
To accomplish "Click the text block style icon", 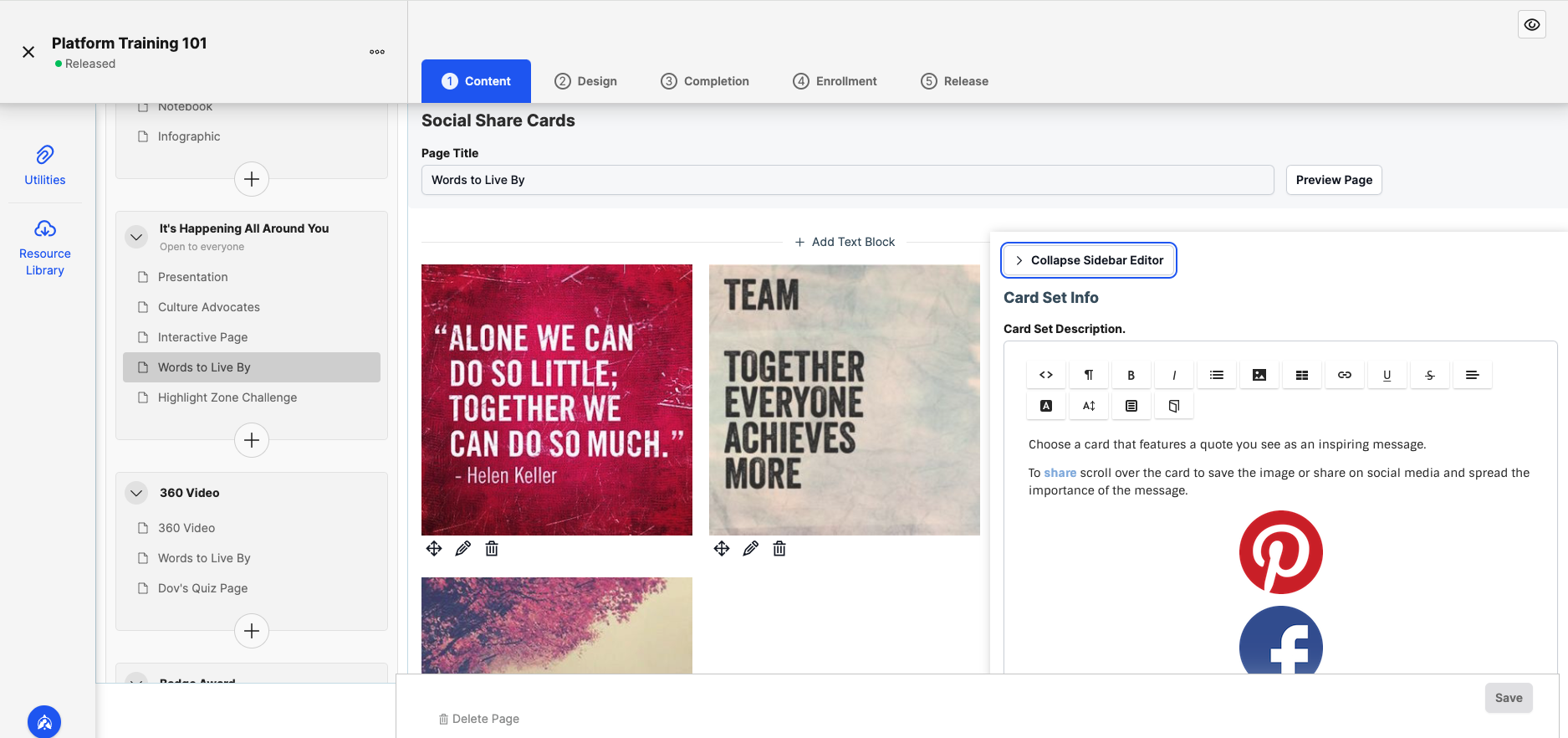I will click(x=1131, y=406).
